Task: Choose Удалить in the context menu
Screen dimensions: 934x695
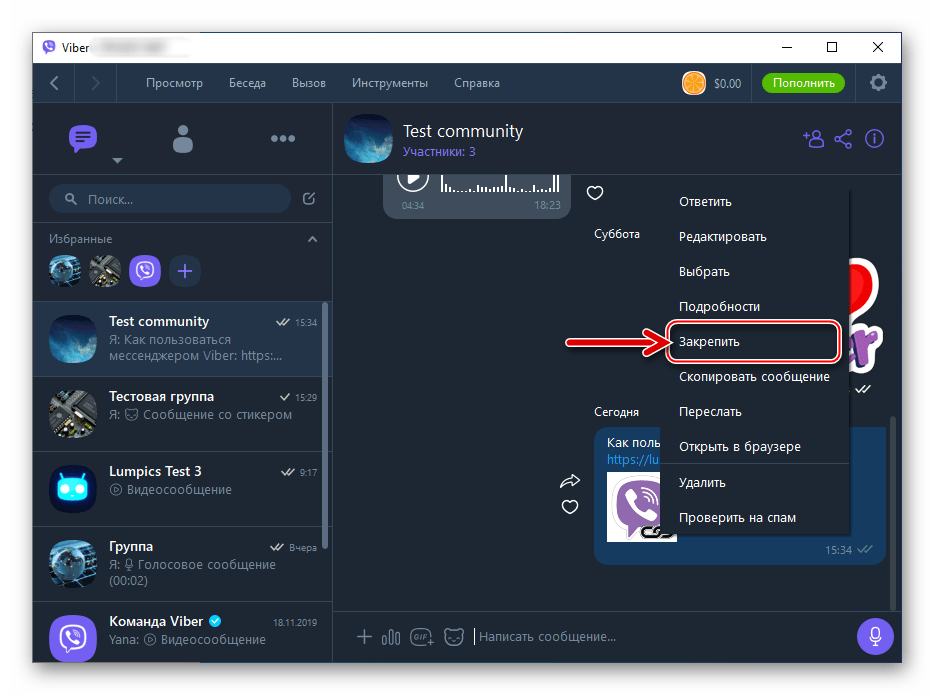Action: click(x=754, y=483)
